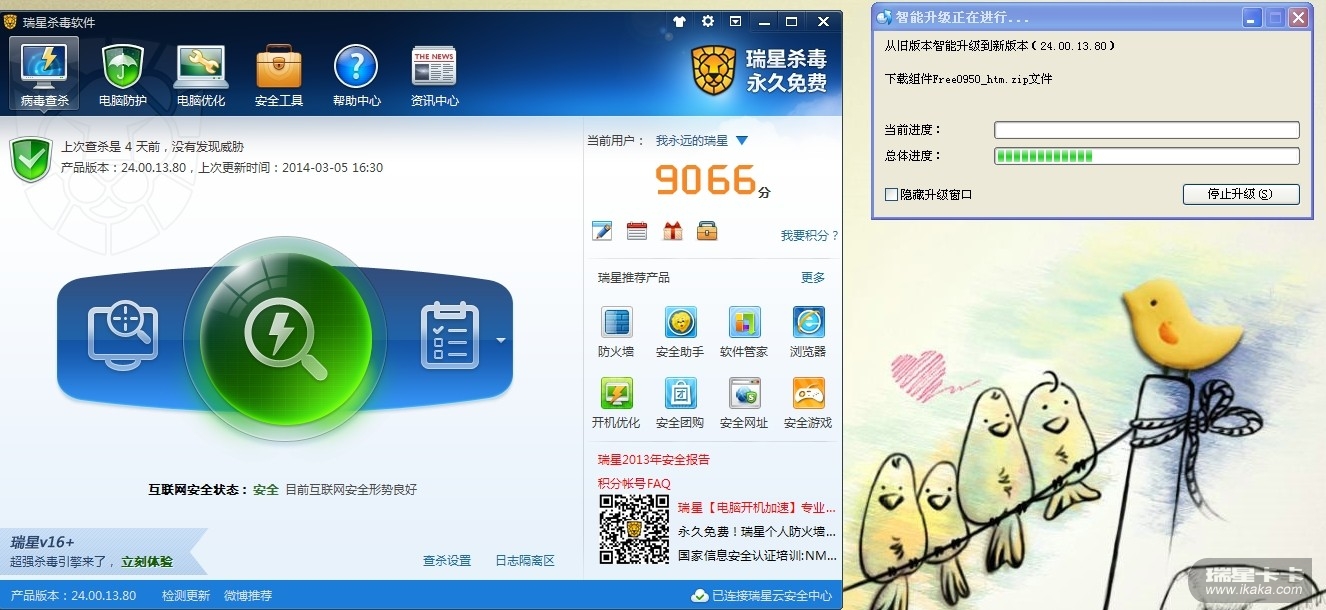Open 日志隔离区 log quarantine
Image resolution: width=1326 pixels, height=610 pixels.
click(x=525, y=561)
